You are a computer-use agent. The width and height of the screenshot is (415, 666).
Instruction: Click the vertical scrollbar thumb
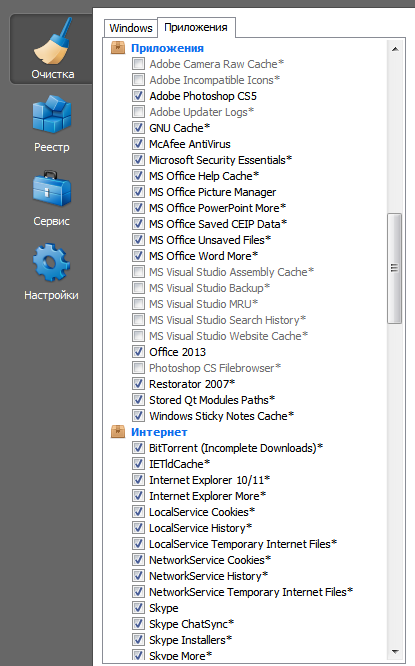click(x=395, y=268)
